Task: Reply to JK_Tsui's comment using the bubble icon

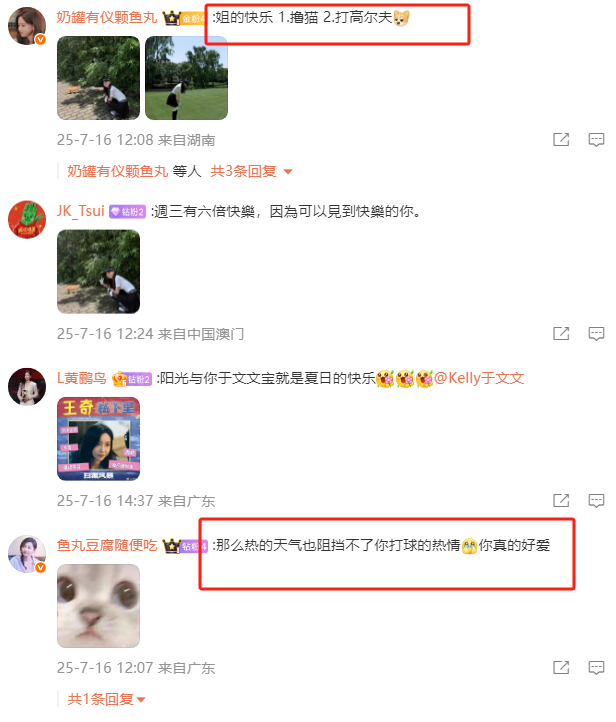Action: (596, 333)
